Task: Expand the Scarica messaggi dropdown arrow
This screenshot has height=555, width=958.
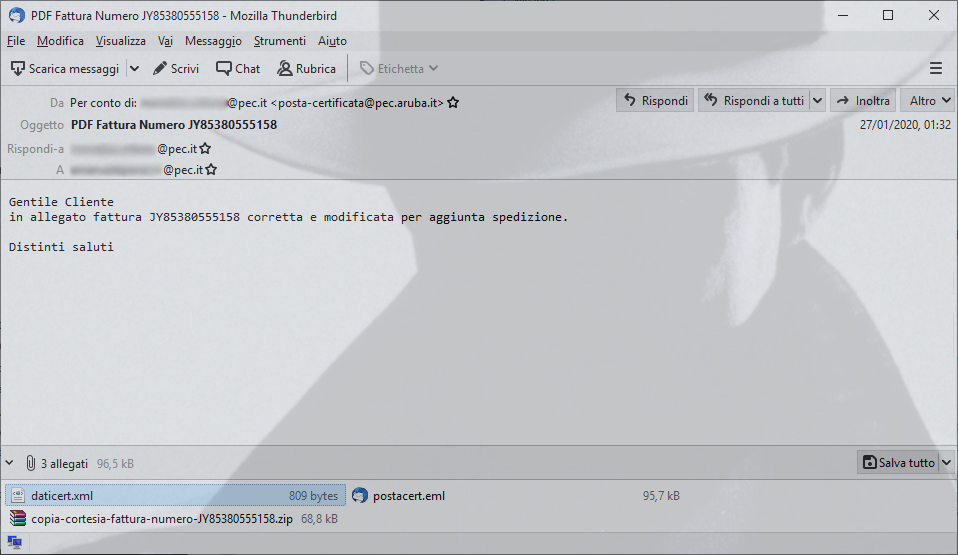Action: pos(134,68)
